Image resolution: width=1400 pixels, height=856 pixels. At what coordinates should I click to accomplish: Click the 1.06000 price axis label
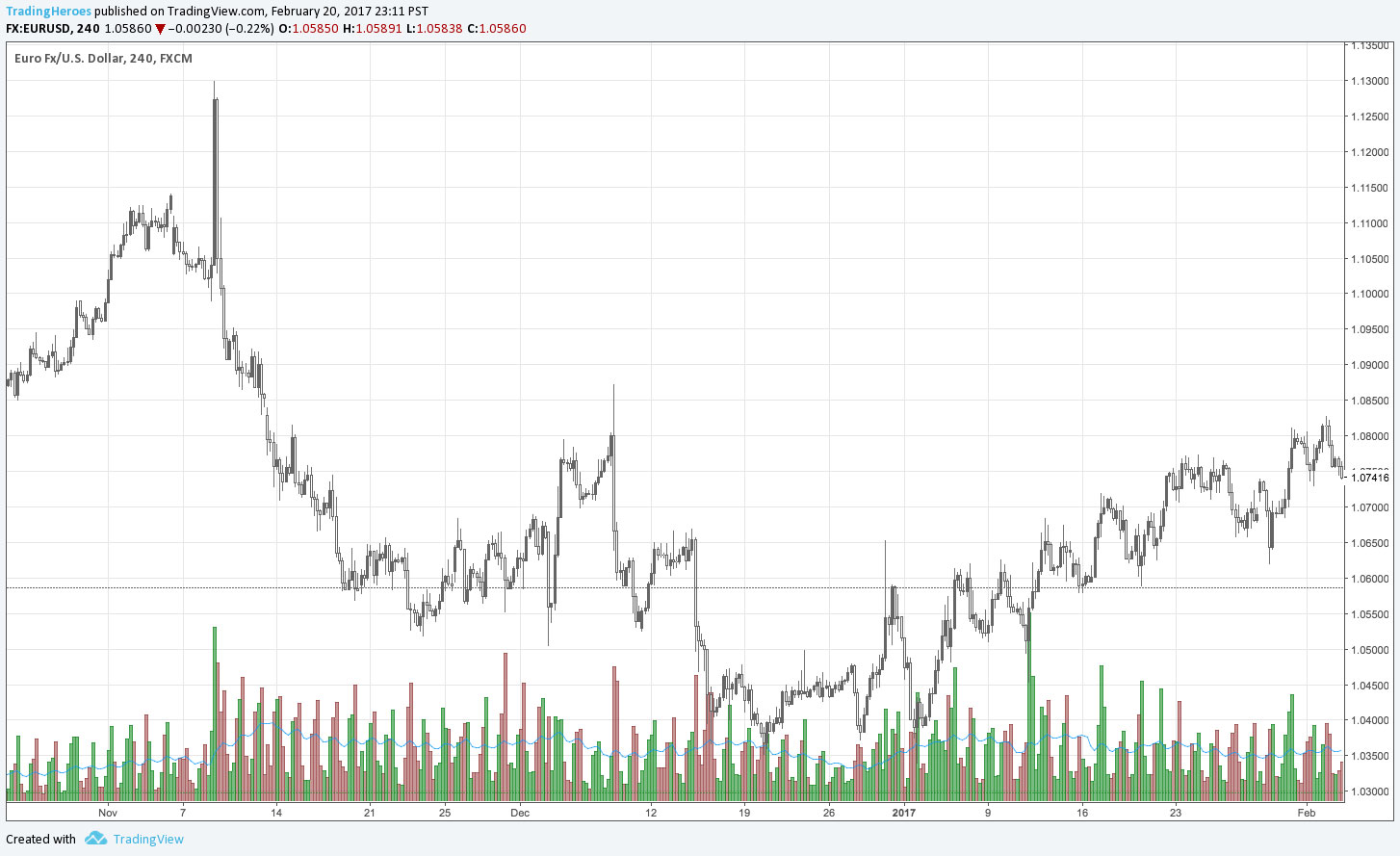[1370, 579]
